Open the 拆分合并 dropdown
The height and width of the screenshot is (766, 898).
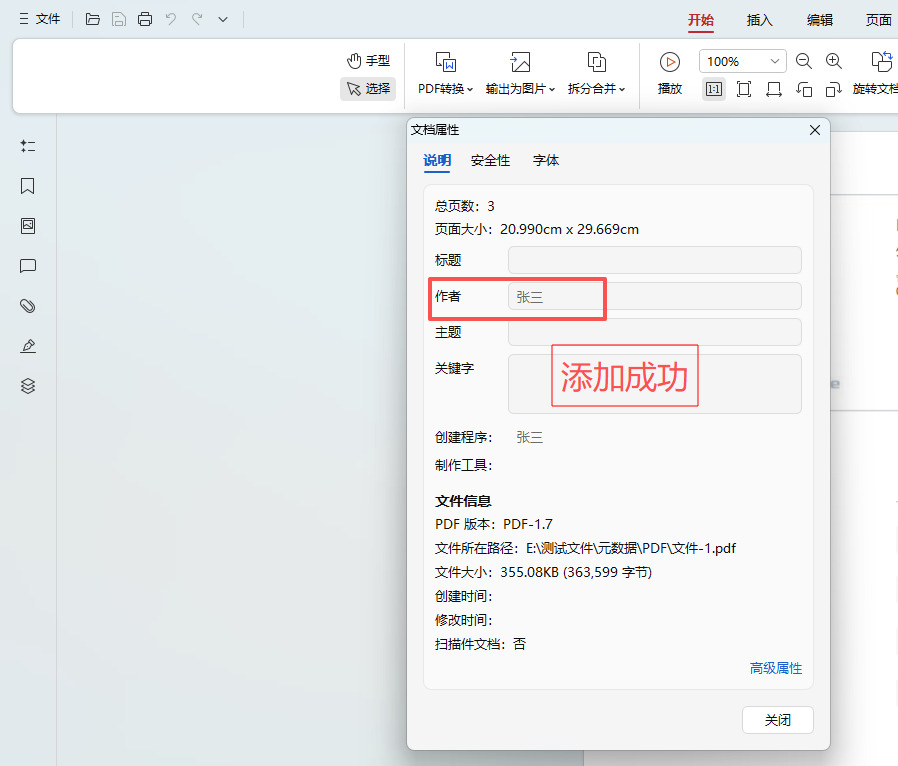tap(596, 73)
